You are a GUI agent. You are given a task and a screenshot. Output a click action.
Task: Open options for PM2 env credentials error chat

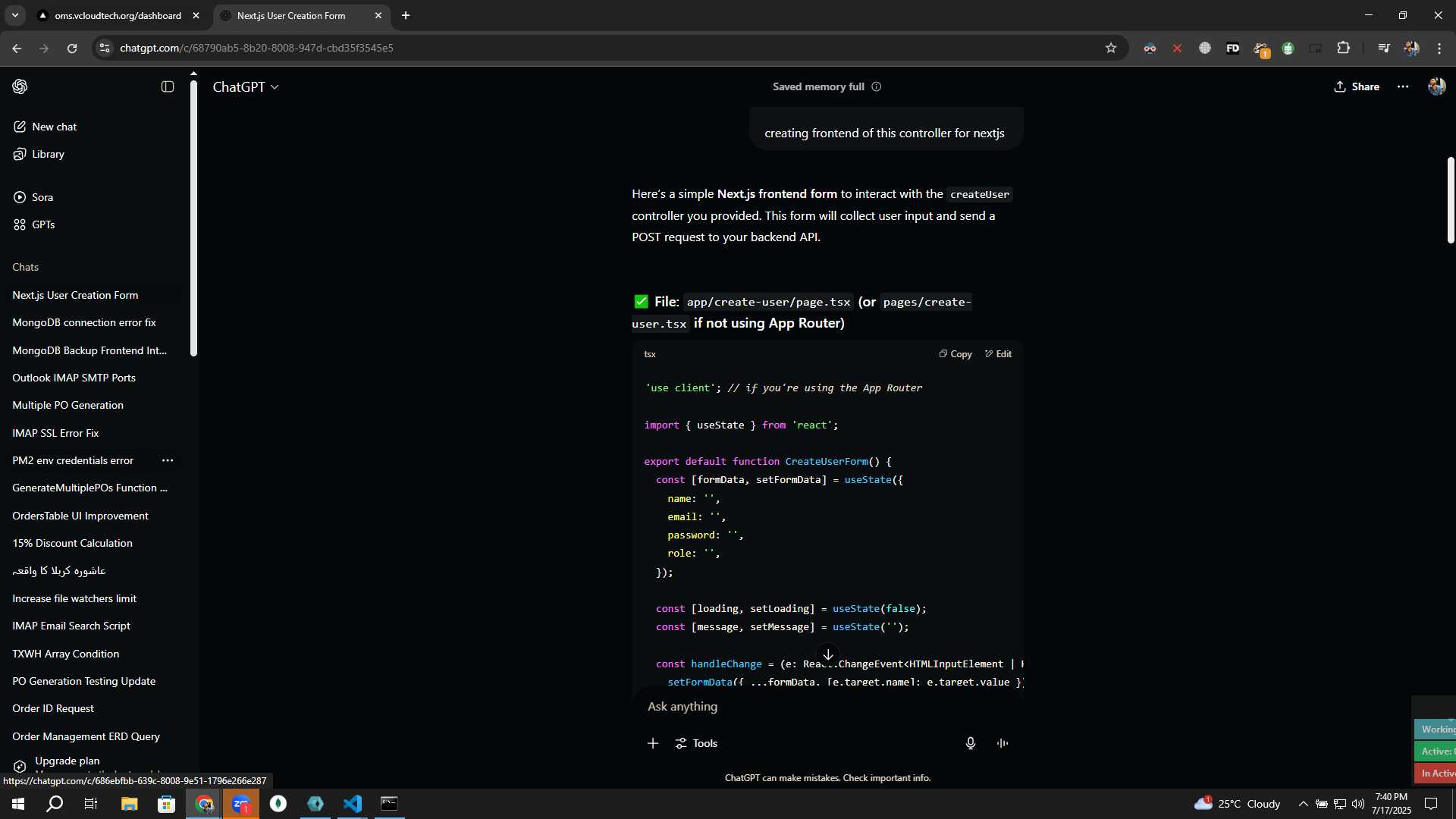coord(168,460)
